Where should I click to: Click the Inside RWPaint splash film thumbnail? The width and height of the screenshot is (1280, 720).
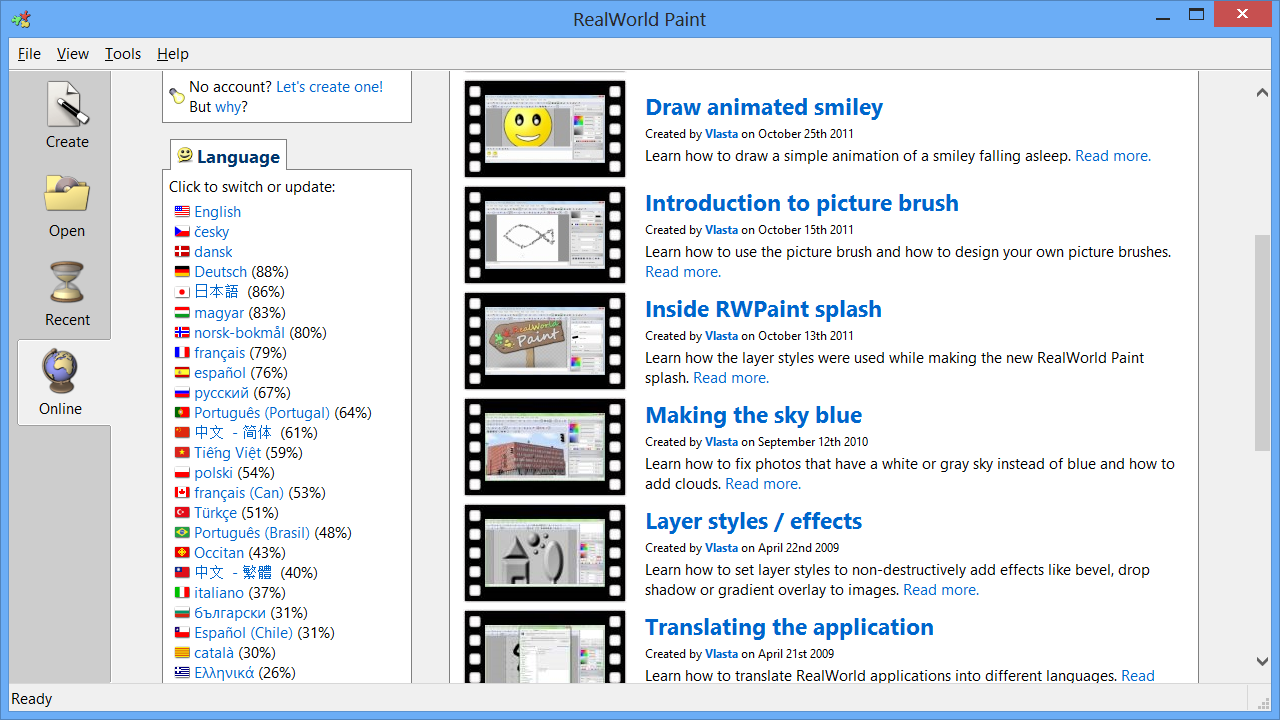pos(545,341)
